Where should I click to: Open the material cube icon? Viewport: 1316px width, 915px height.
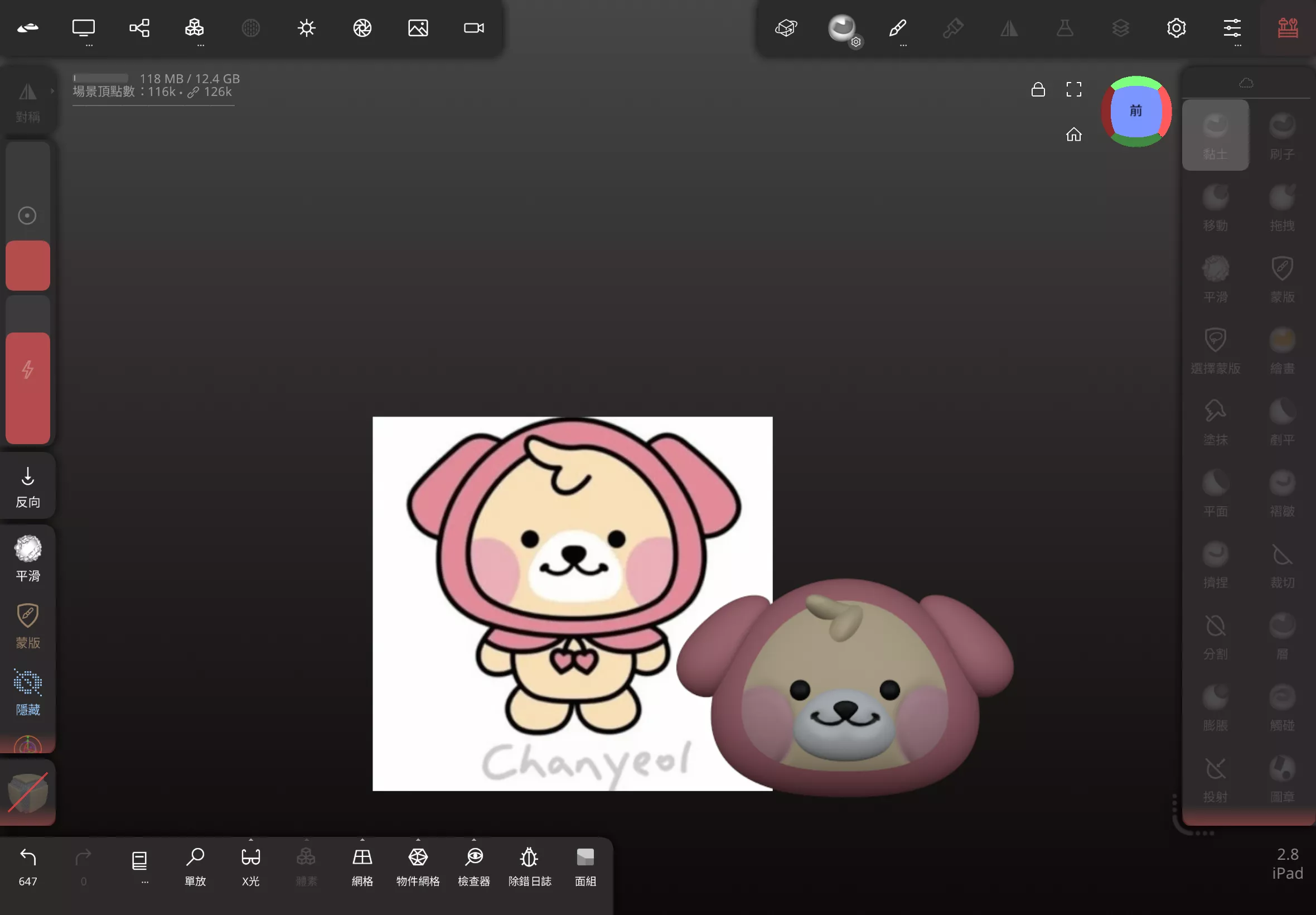(x=786, y=27)
